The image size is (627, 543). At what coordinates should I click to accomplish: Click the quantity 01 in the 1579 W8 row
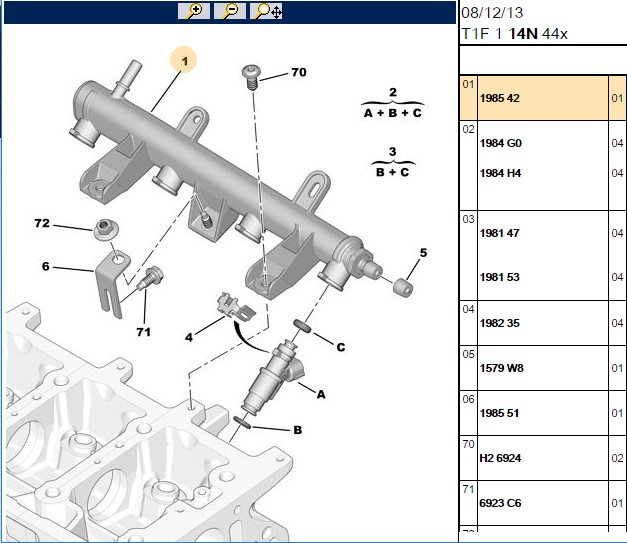click(x=617, y=368)
